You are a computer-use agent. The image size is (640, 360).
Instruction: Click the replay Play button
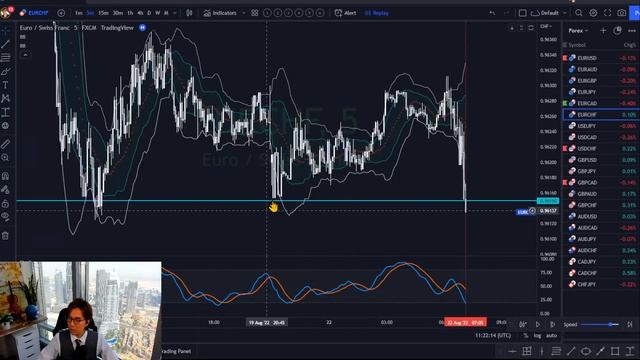pyautogui.click(x=538, y=324)
